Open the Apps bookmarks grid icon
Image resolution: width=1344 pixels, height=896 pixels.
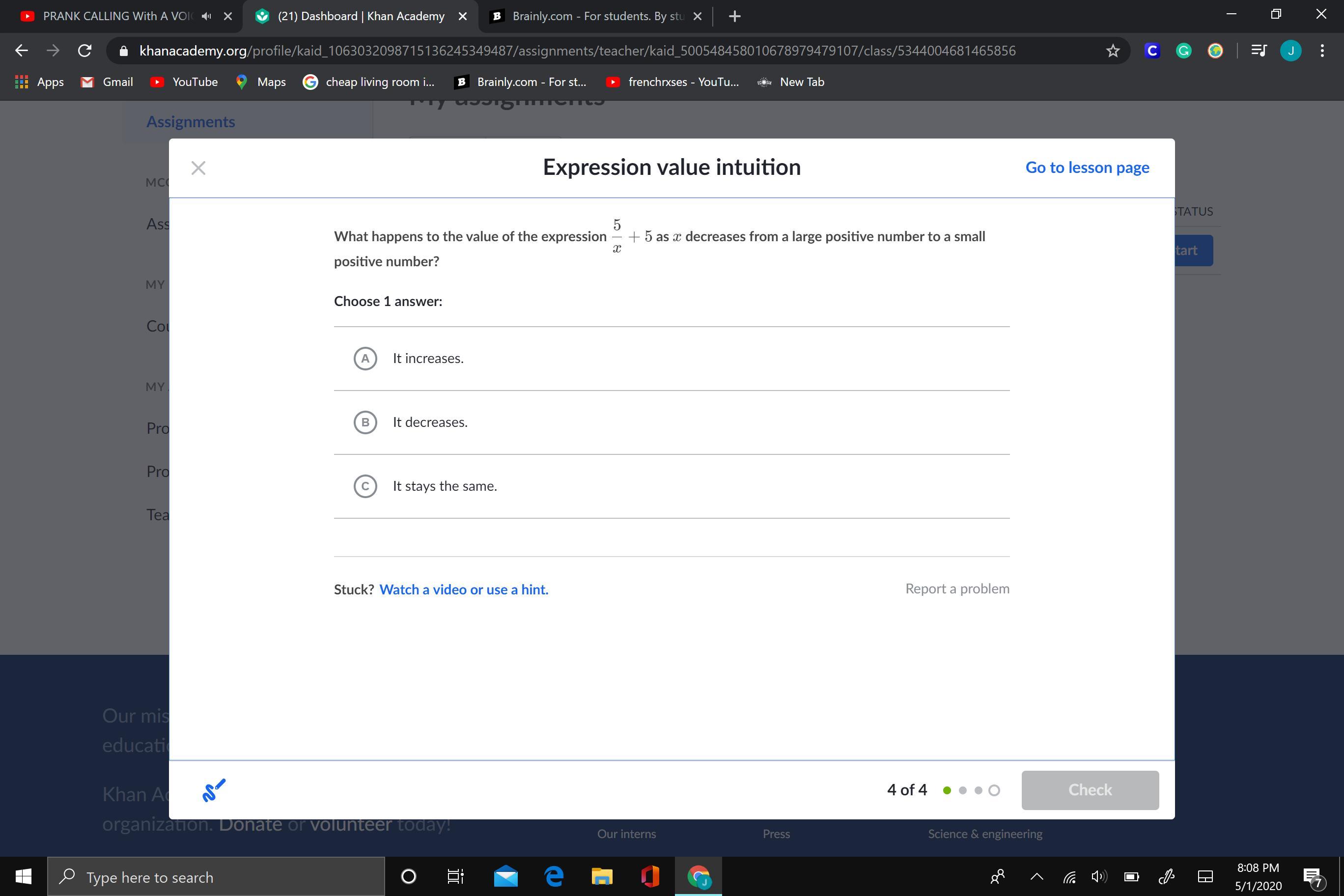pos(22,82)
